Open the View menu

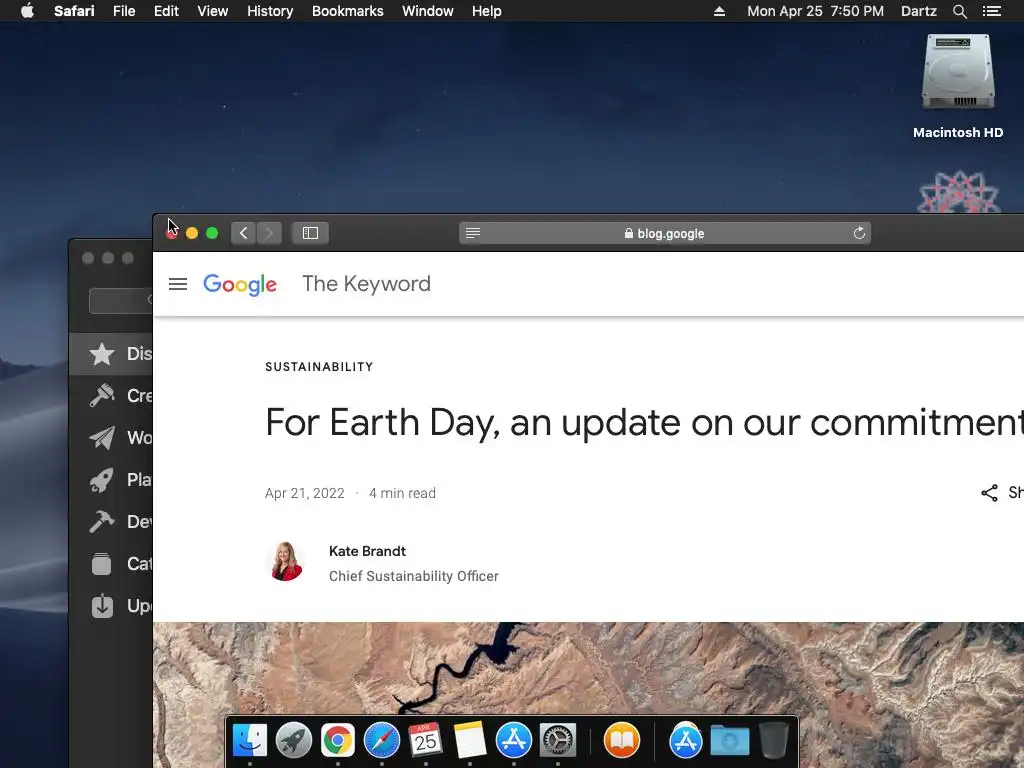(213, 11)
